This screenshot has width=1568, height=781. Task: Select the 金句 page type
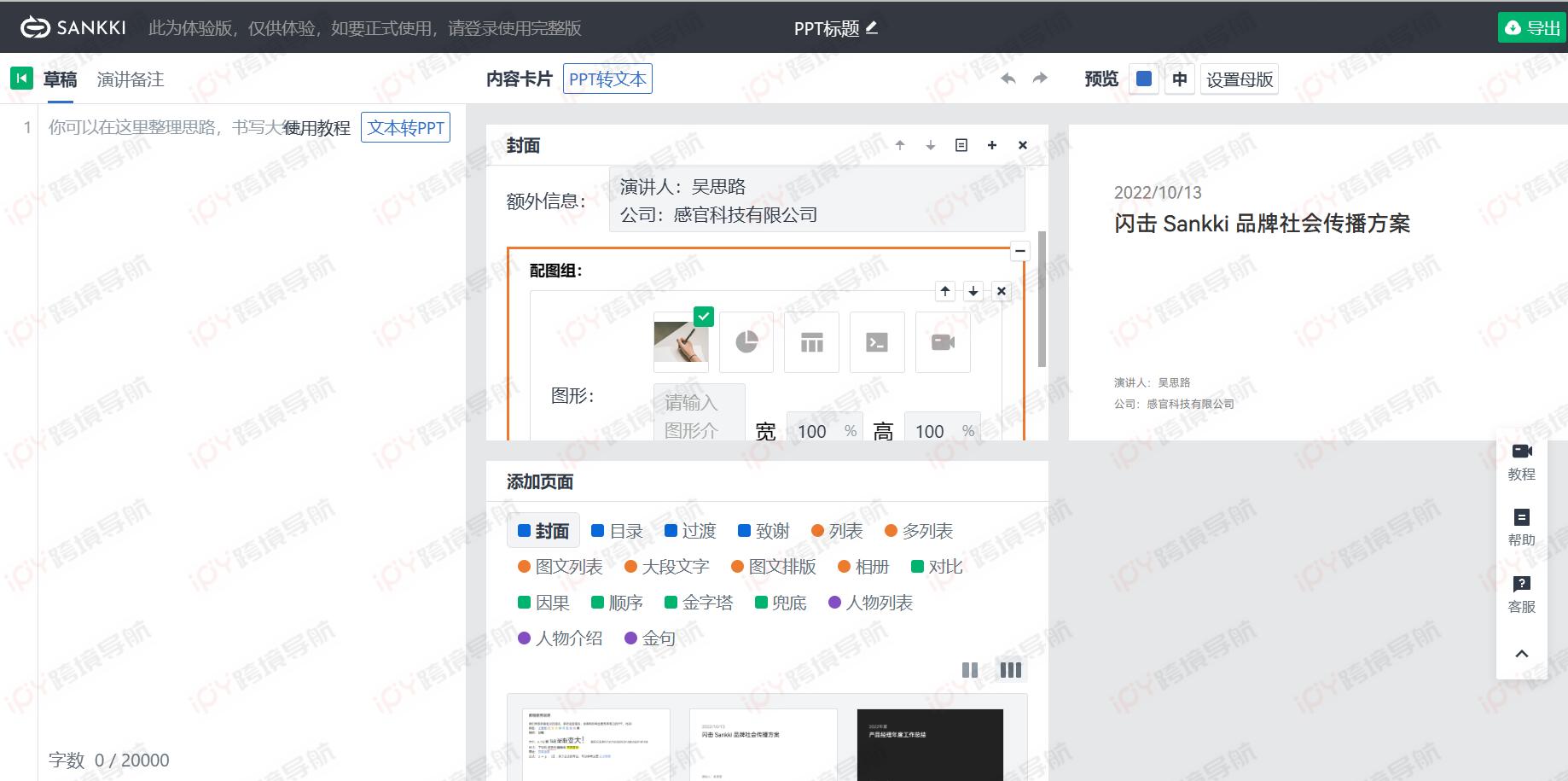650,638
